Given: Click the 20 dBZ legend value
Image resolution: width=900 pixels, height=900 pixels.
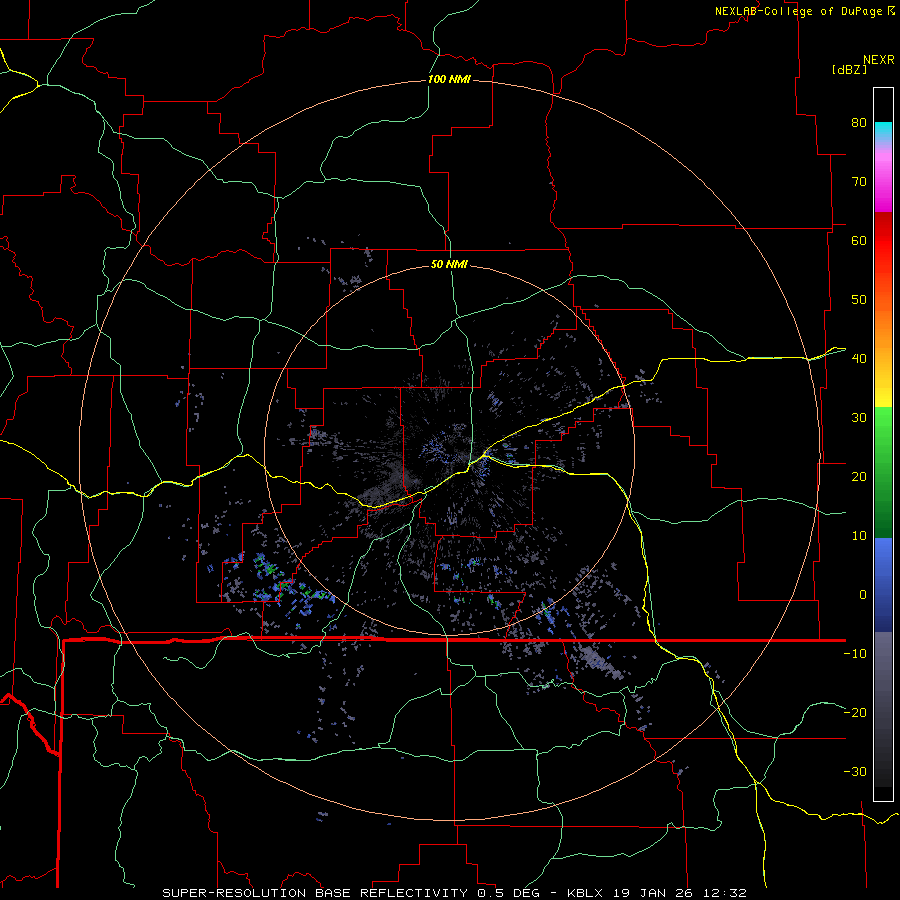Looking at the screenshot, I should 859,476.
